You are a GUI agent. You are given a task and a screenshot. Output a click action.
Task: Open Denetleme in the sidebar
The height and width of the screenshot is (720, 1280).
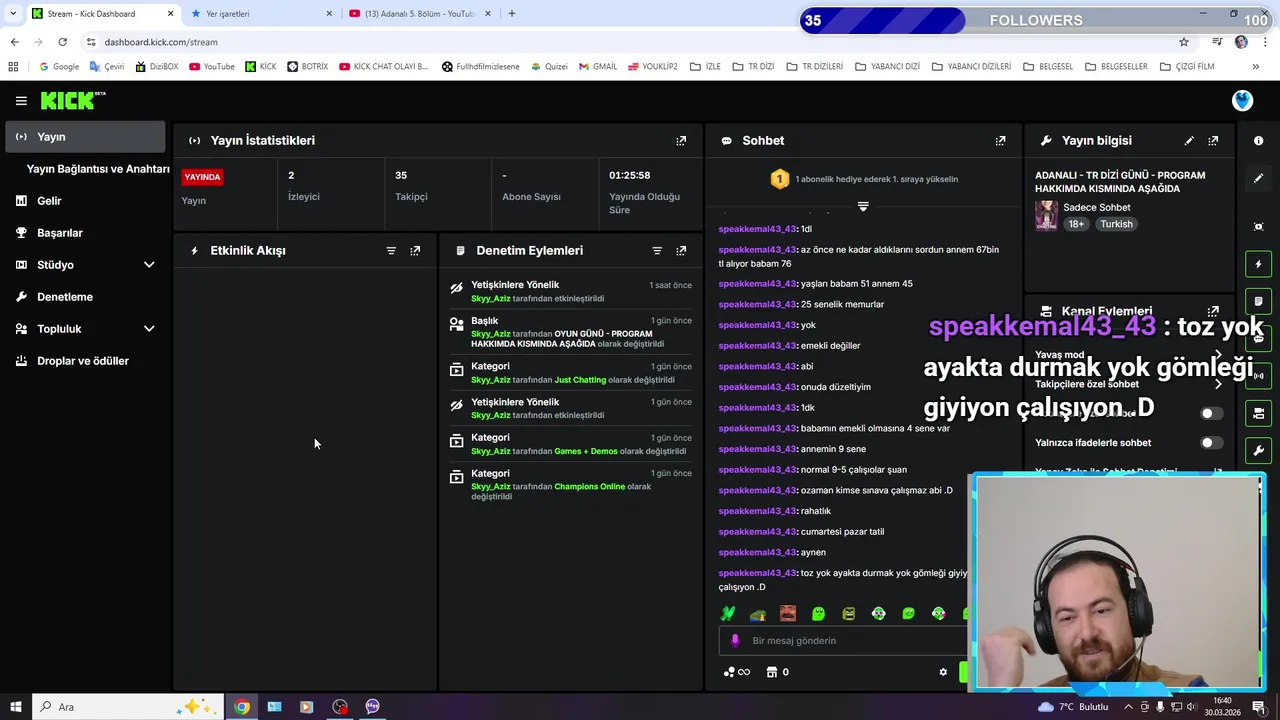pos(85,297)
